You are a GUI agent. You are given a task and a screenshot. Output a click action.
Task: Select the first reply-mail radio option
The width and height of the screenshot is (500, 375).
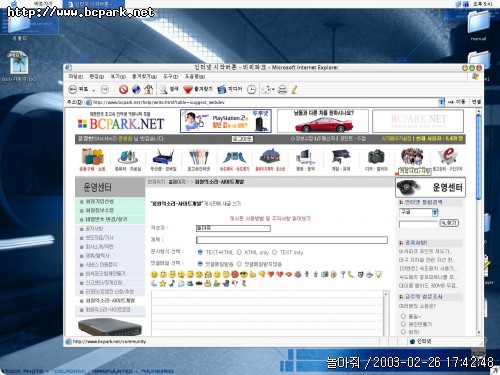(200, 264)
